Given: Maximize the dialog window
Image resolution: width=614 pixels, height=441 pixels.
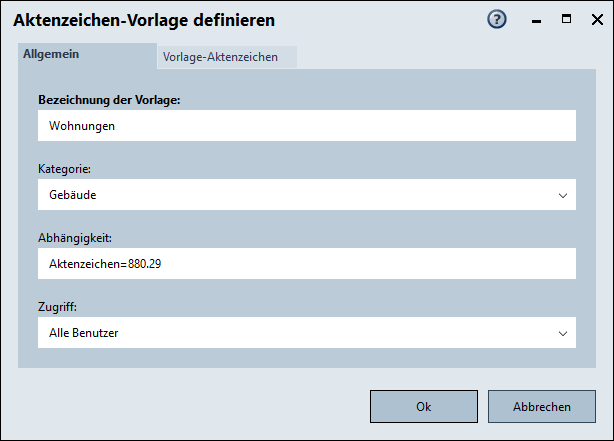Looking at the screenshot, I should tap(566, 19).
